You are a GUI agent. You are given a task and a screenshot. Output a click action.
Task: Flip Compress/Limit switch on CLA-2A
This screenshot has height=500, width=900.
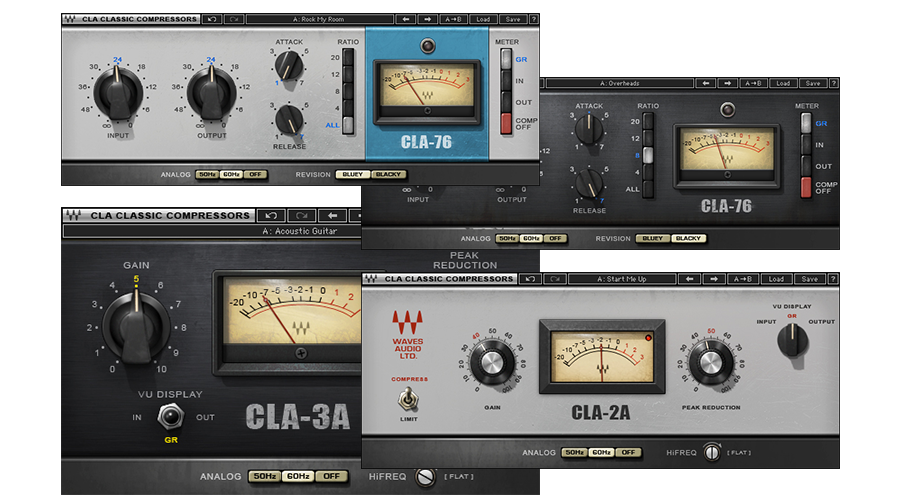[x=408, y=399]
